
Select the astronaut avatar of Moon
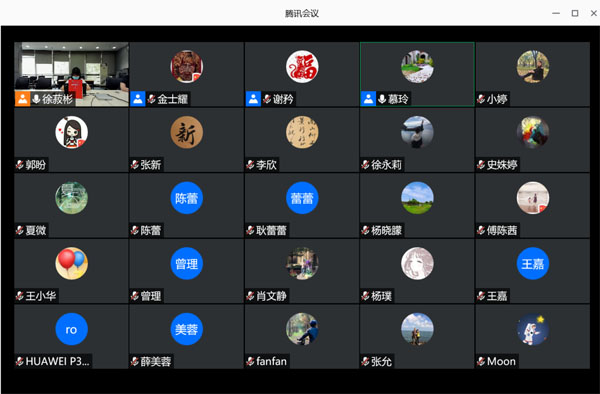(x=533, y=329)
